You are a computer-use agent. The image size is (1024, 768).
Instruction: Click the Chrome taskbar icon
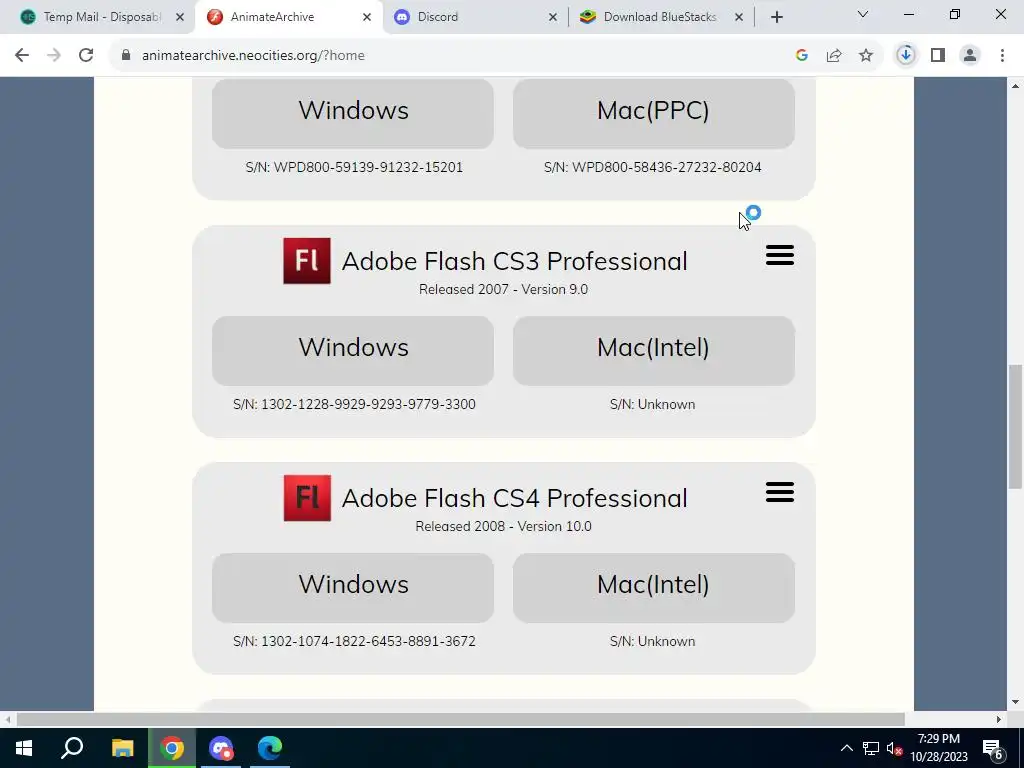(172, 748)
